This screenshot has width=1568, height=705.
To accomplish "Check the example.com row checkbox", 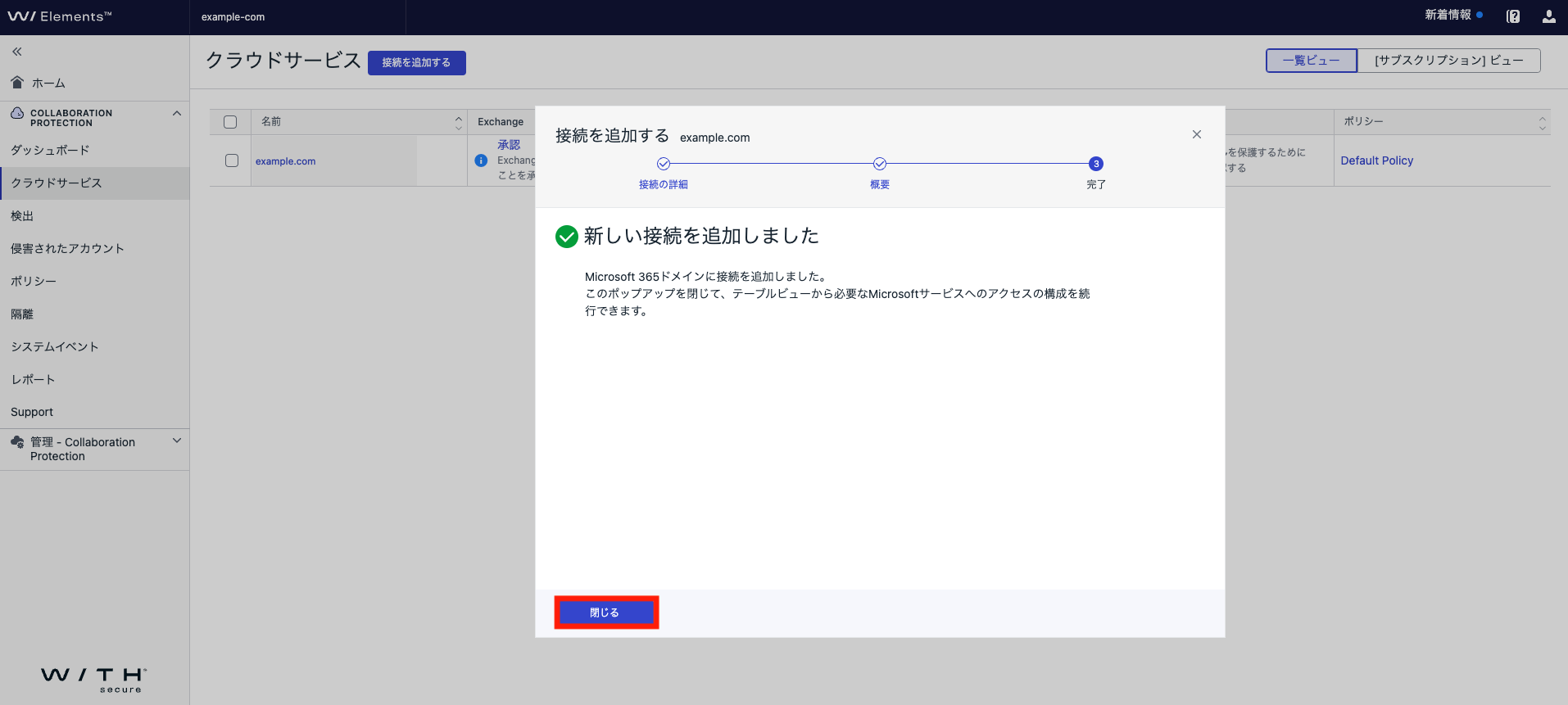I will (x=232, y=160).
